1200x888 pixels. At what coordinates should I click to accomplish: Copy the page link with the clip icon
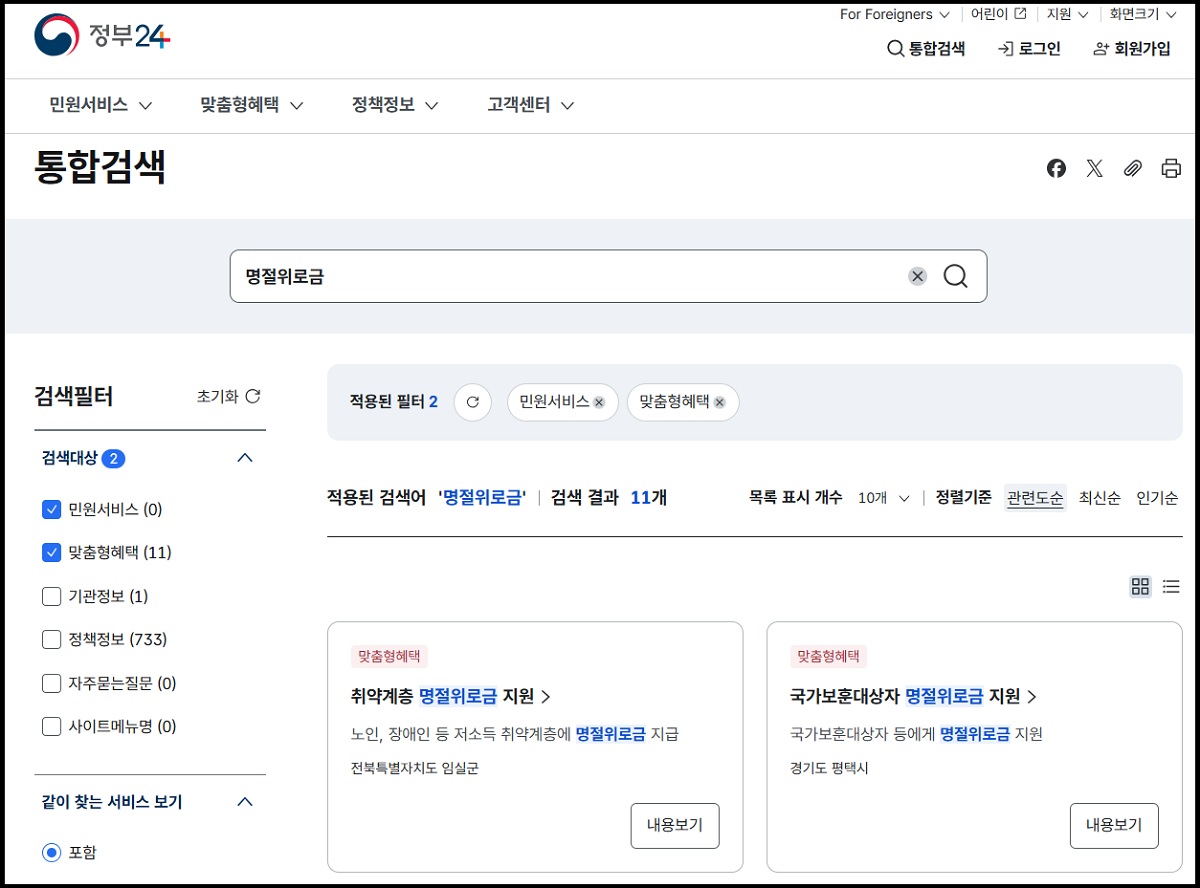[1132, 168]
